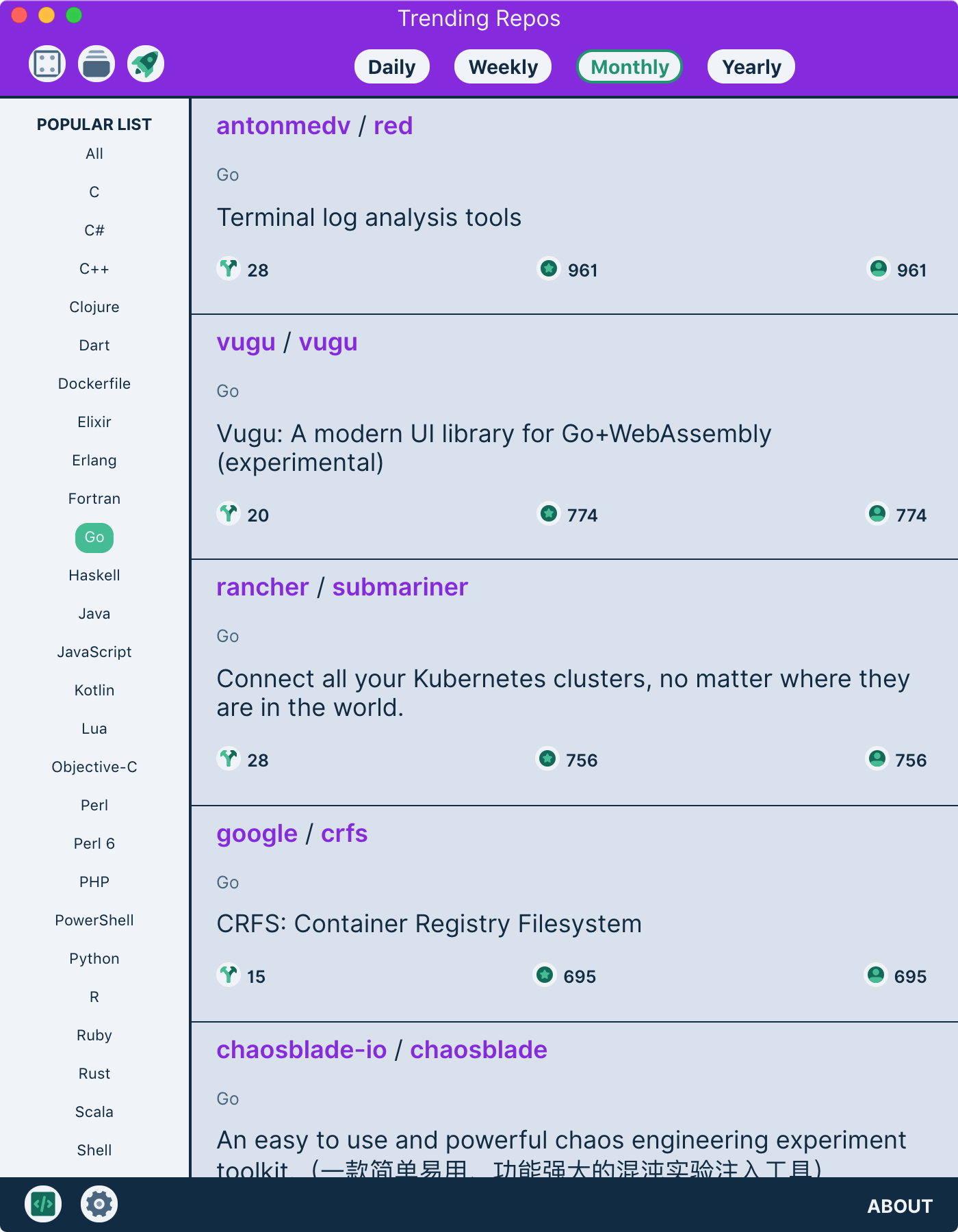This screenshot has width=958, height=1232.
Task: Click star icon of google / crfs
Action: pyautogui.click(x=545, y=975)
